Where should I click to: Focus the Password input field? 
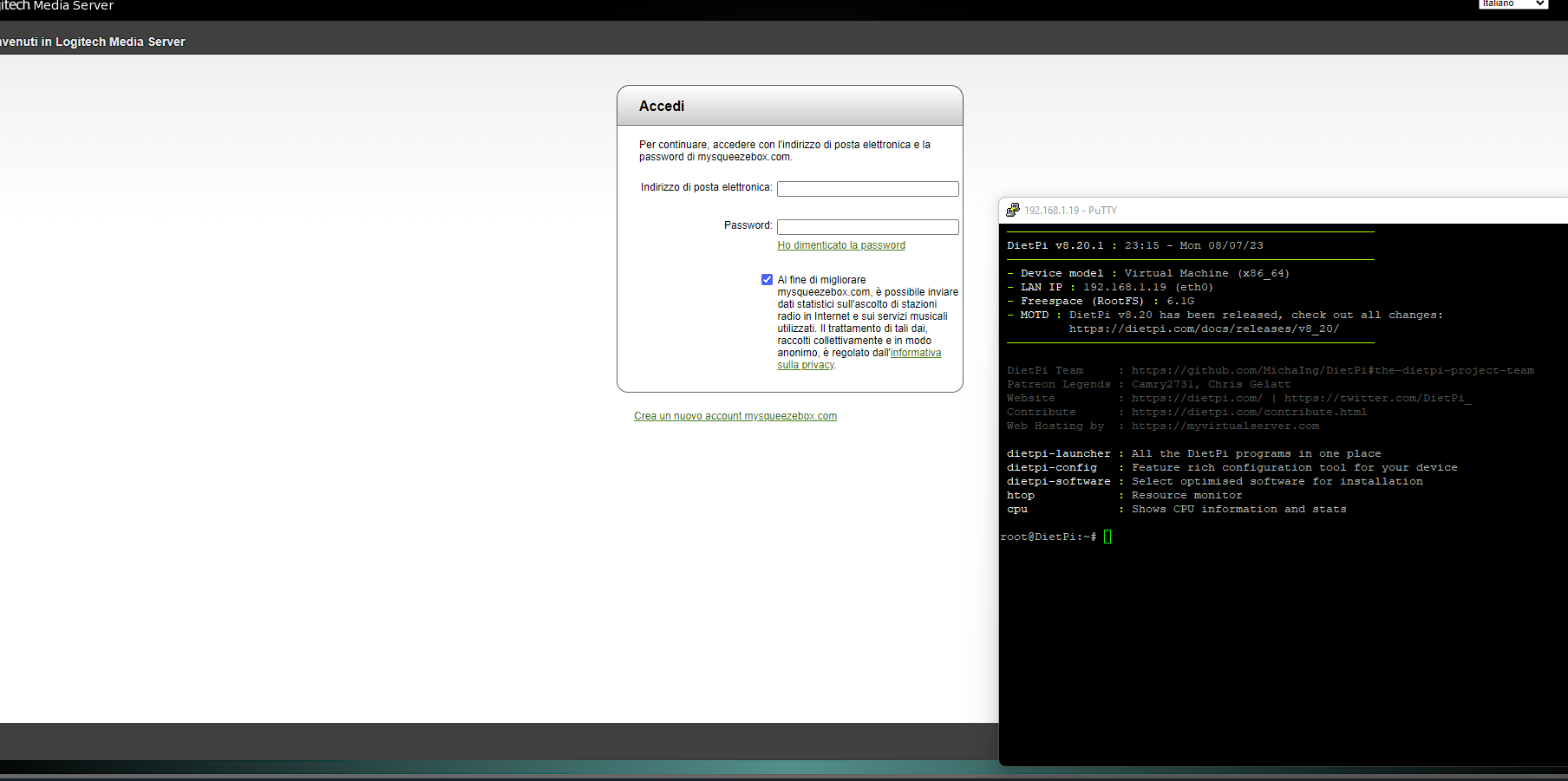click(x=867, y=226)
